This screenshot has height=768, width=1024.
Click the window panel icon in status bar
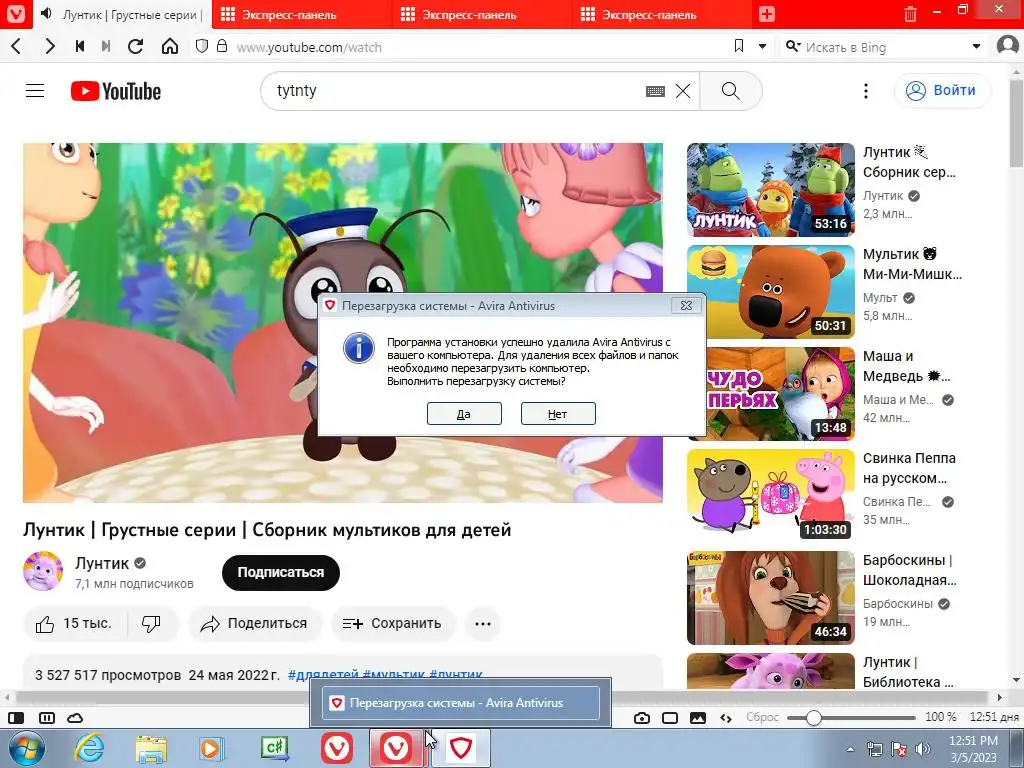click(x=670, y=718)
